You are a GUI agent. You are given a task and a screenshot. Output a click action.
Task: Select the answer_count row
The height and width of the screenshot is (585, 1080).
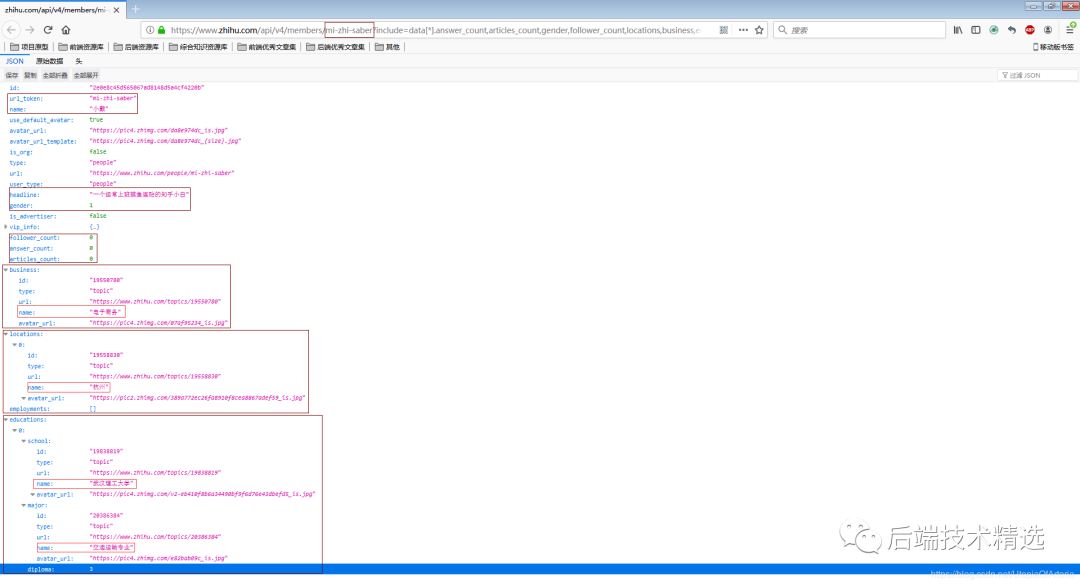pyautogui.click(x=540, y=248)
